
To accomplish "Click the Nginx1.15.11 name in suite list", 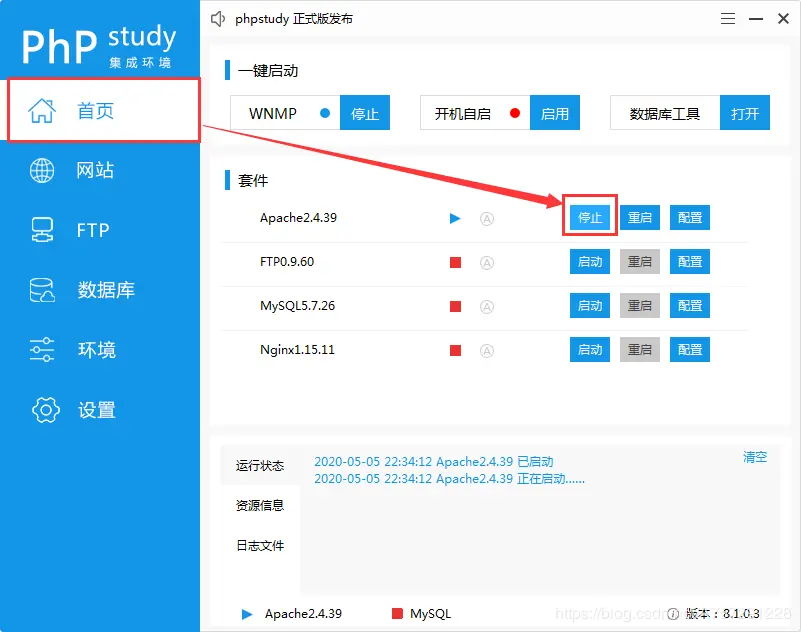I will point(297,349).
